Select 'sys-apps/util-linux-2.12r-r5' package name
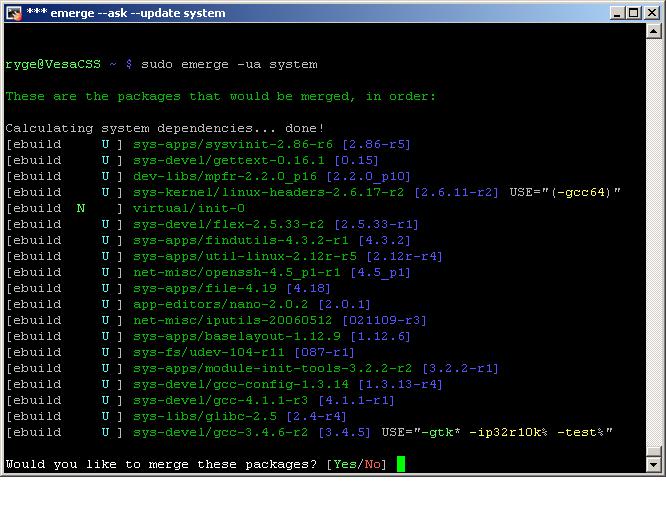Screen dimensions: 666x512 [x=245, y=256]
